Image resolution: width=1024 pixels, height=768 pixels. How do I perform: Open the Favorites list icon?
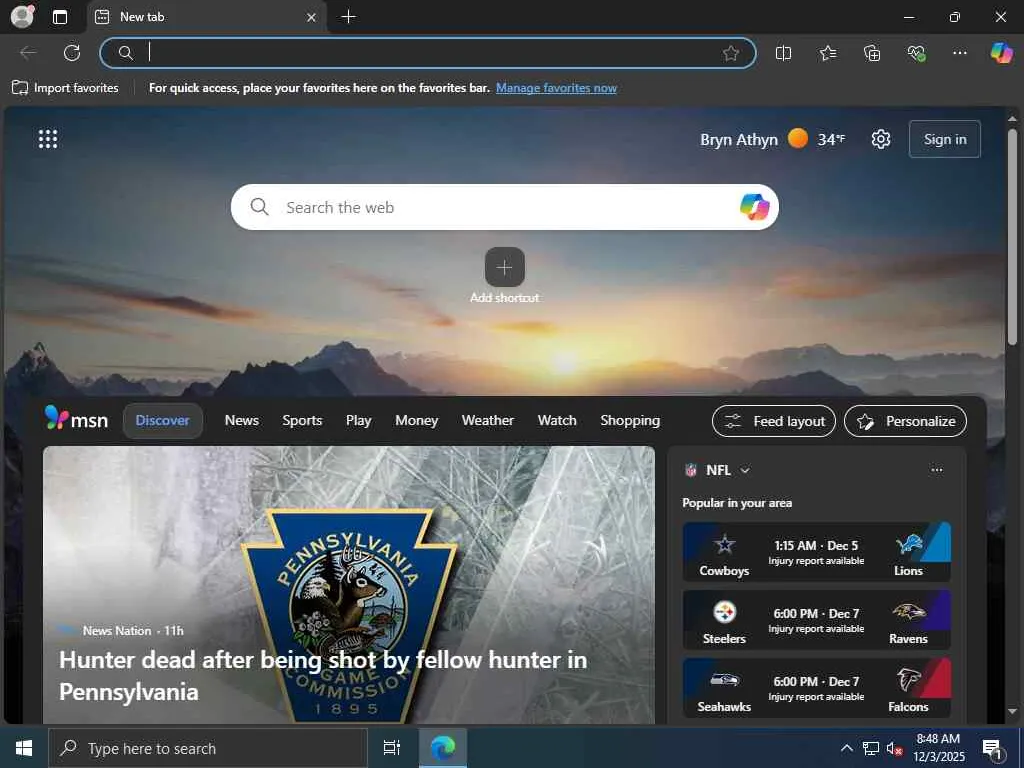pyautogui.click(x=827, y=53)
